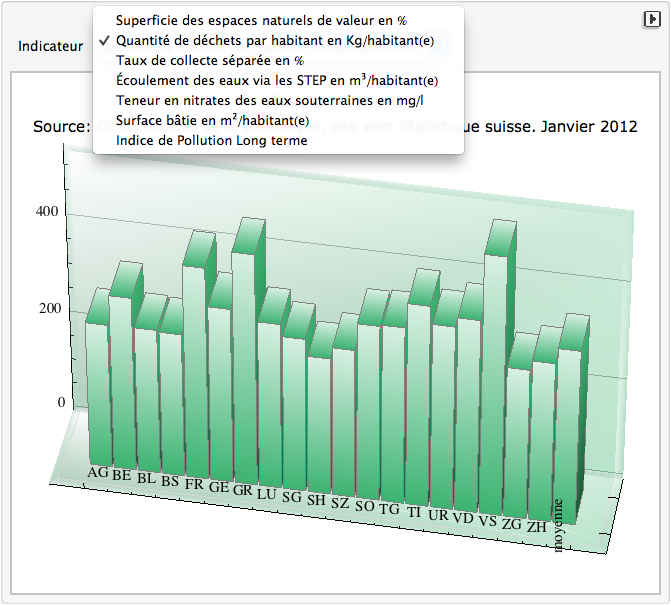
Task: Choose checked 'Quantité de déchets par habitant' item
Action: pos(273,41)
